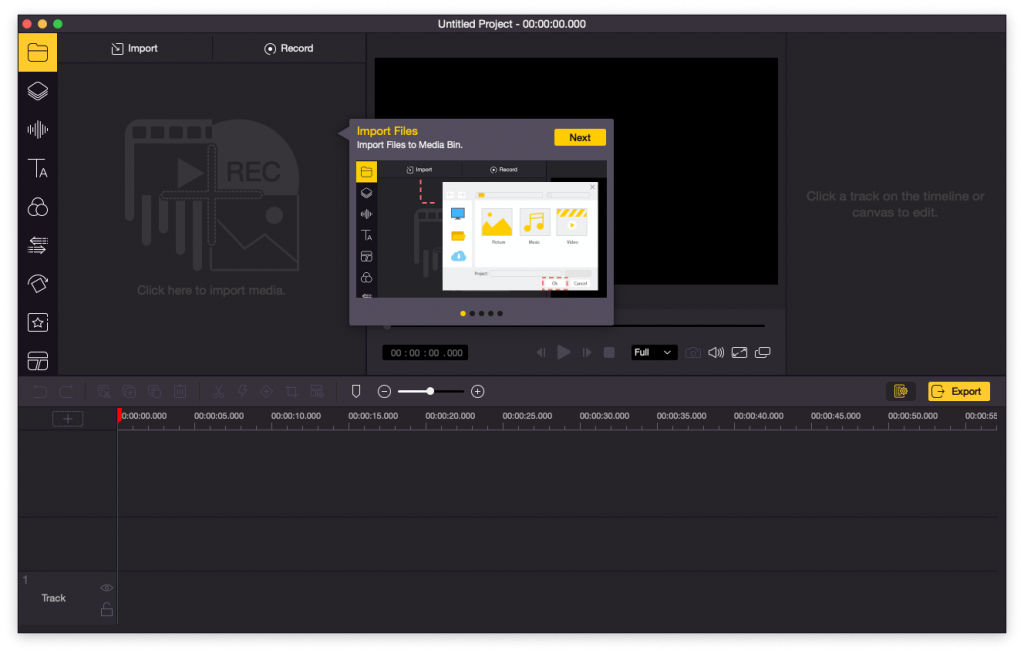Toggle Track 1 lock icon
Screen dimensions: 1024x654
tap(106, 610)
